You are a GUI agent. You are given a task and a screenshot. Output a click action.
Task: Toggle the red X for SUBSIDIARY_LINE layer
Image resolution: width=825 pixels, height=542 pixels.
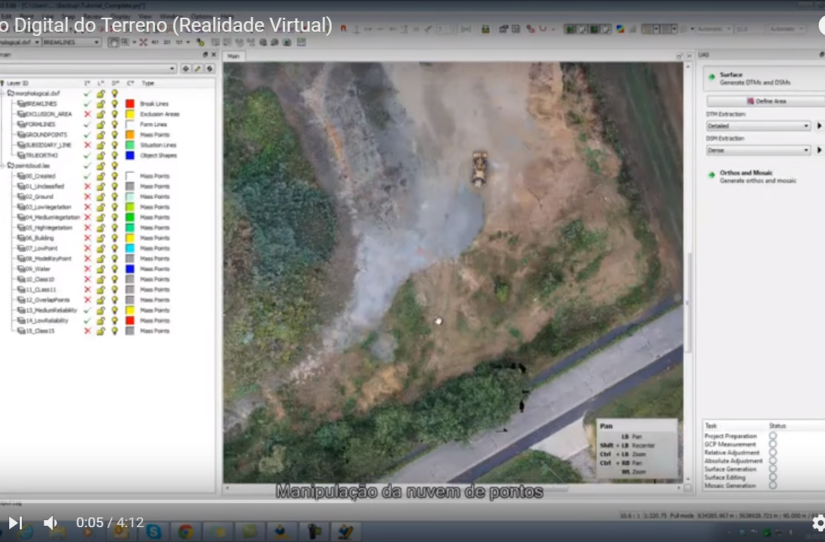[x=87, y=145]
